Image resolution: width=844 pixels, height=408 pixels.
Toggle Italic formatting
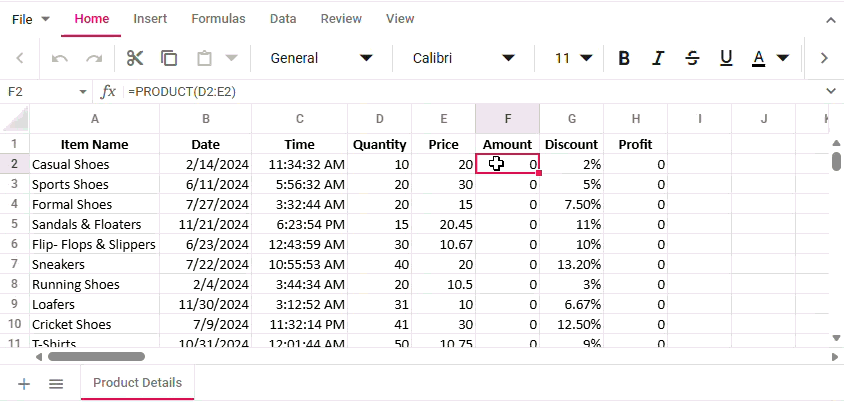click(658, 58)
